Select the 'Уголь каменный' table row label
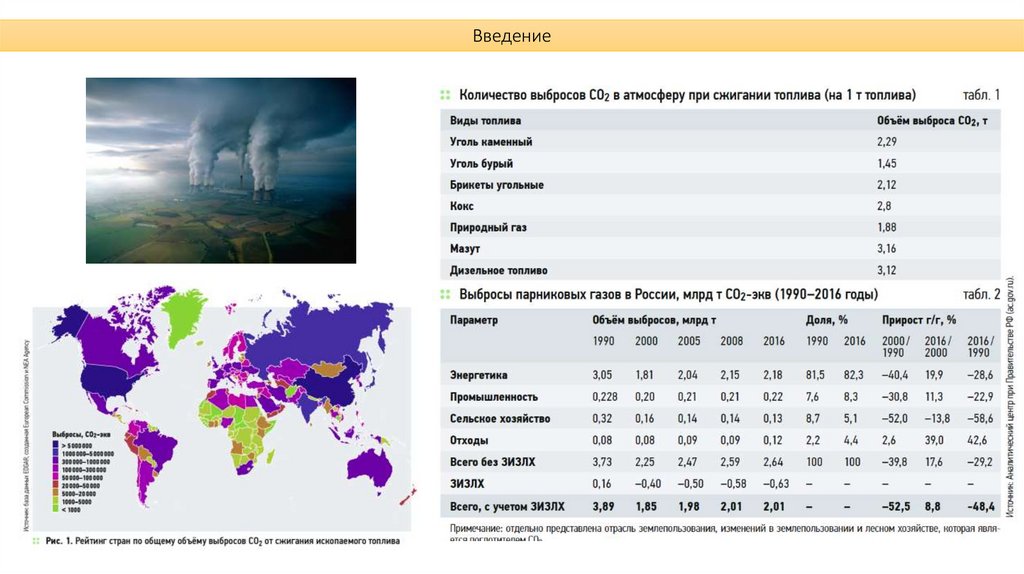This screenshot has height=574, width=1024. (x=491, y=142)
